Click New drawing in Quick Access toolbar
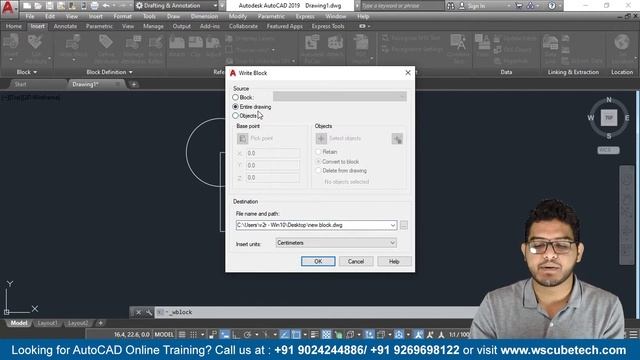 pos(27,6)
